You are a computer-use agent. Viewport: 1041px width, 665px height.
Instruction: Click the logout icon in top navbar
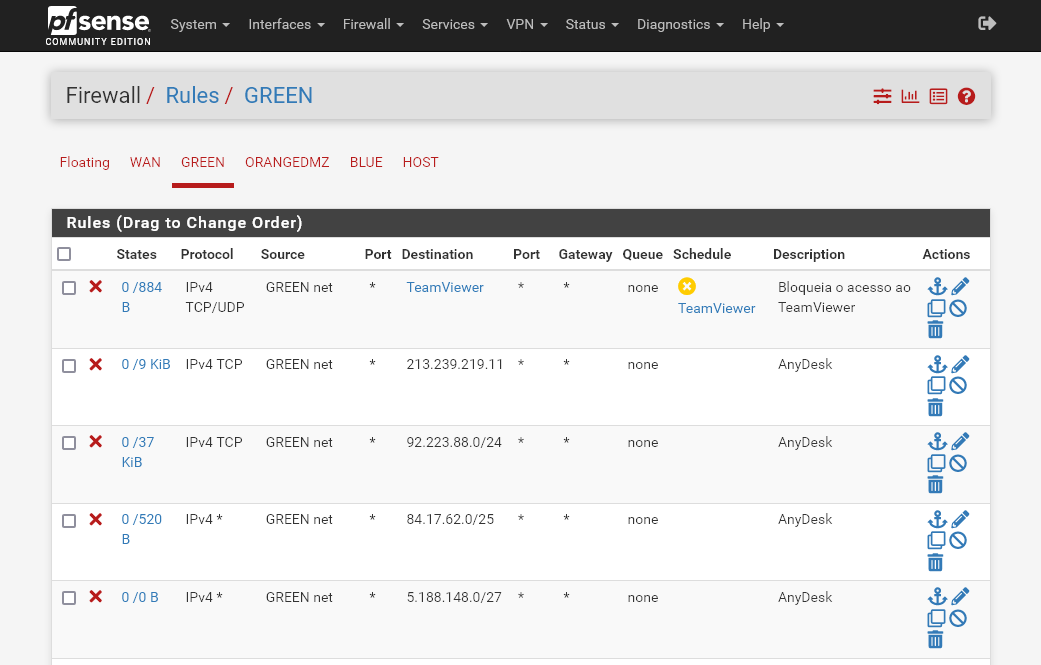coord(987,23)
